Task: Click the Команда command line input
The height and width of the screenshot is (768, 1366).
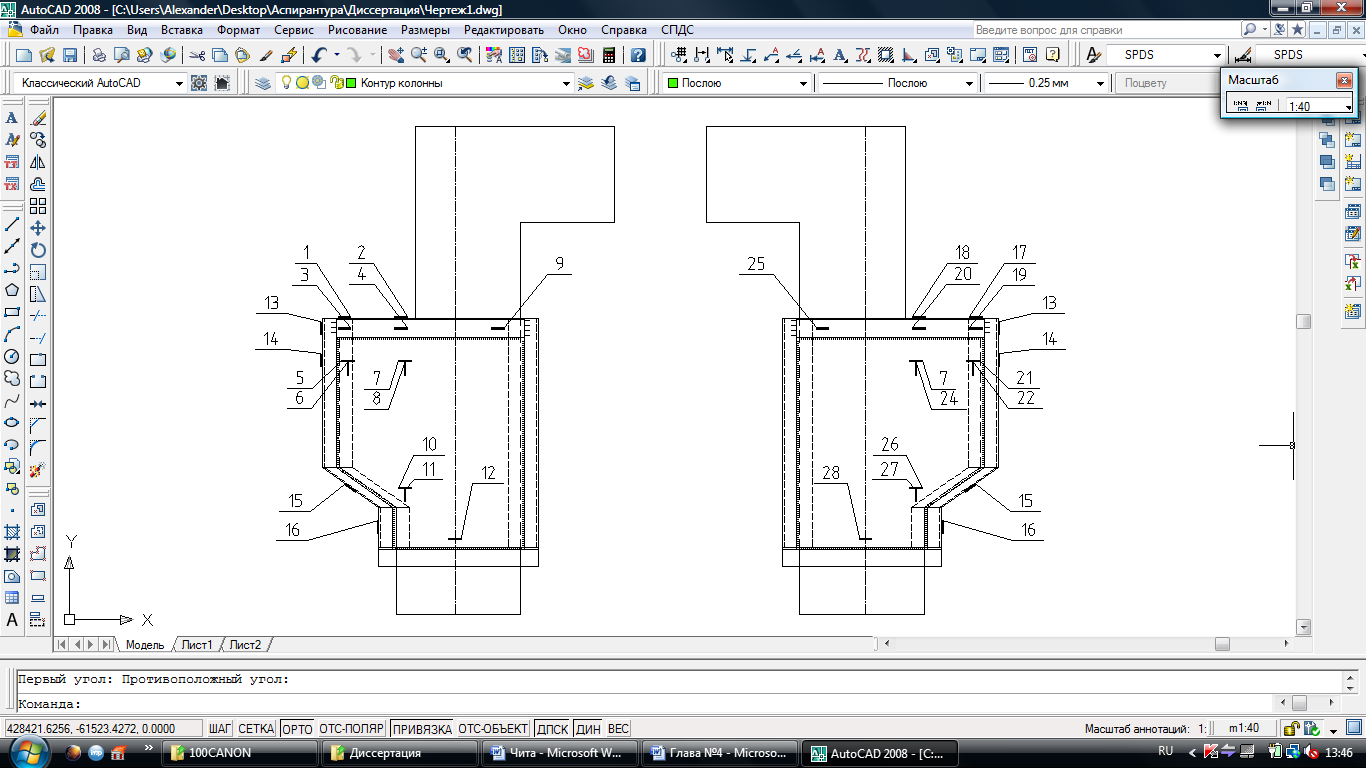Action: point(640,703)
